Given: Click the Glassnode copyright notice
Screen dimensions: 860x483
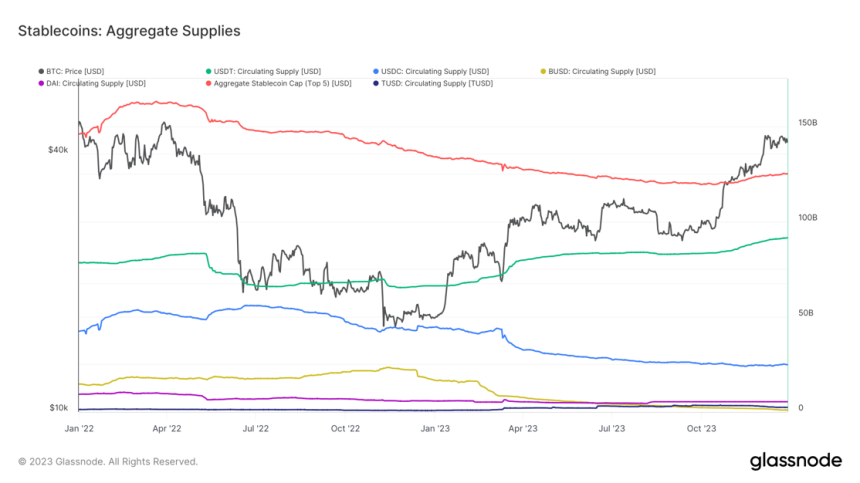Looking at the screenshot, I should tap(108, 462).
